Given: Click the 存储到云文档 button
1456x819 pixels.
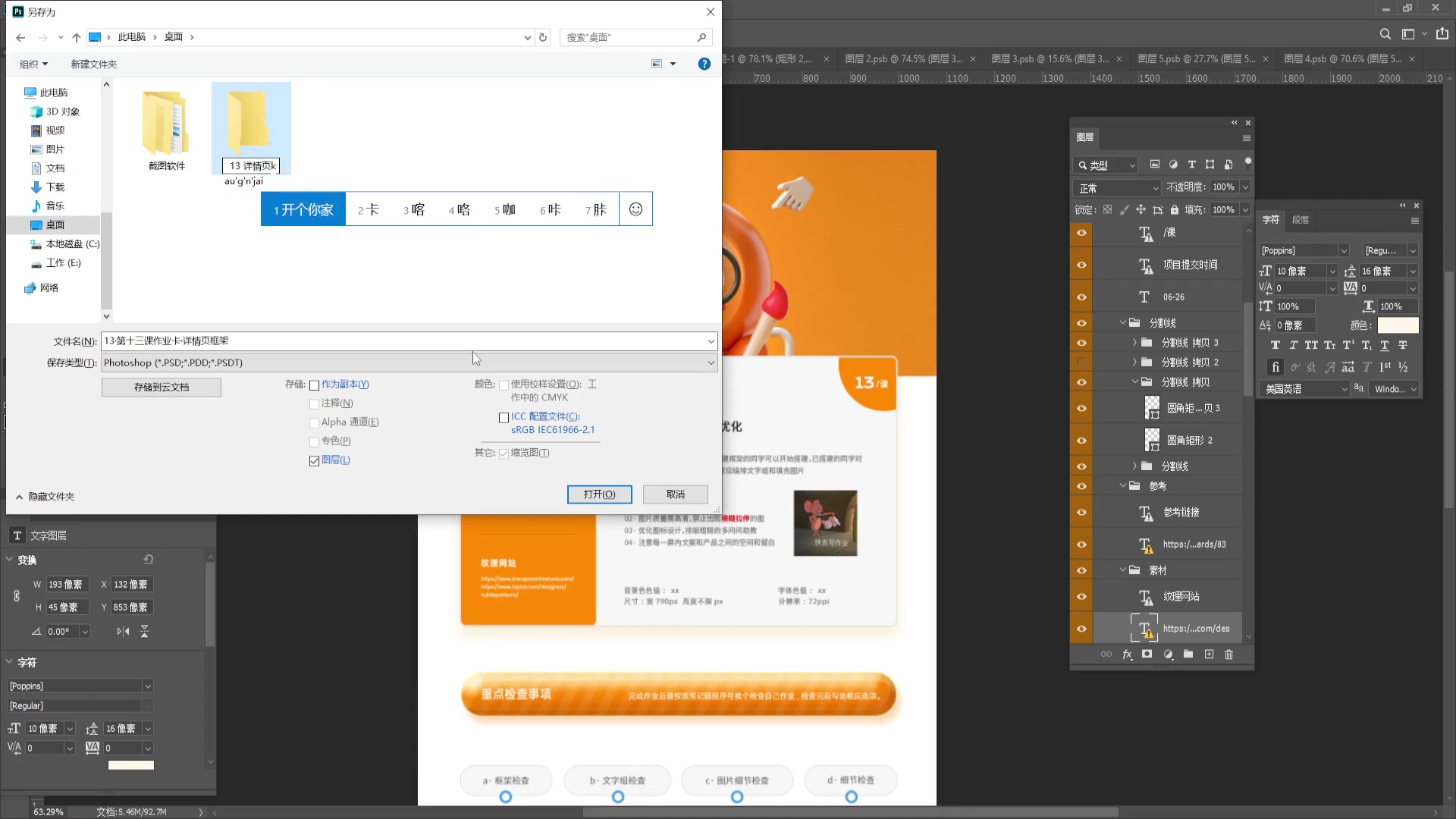Looking at the screenshot, I should pyautogui.click(x=162, y=388).
